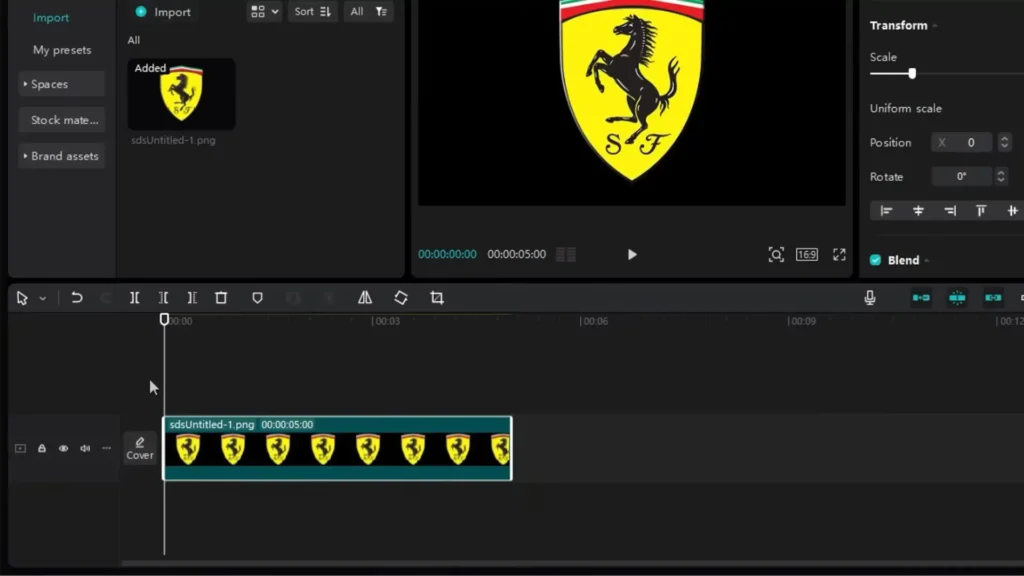The height and width of the screenshot is (576, 1024).
Task: Open the All filter menu
Action: pyautogui.click(x=368, y=12)
